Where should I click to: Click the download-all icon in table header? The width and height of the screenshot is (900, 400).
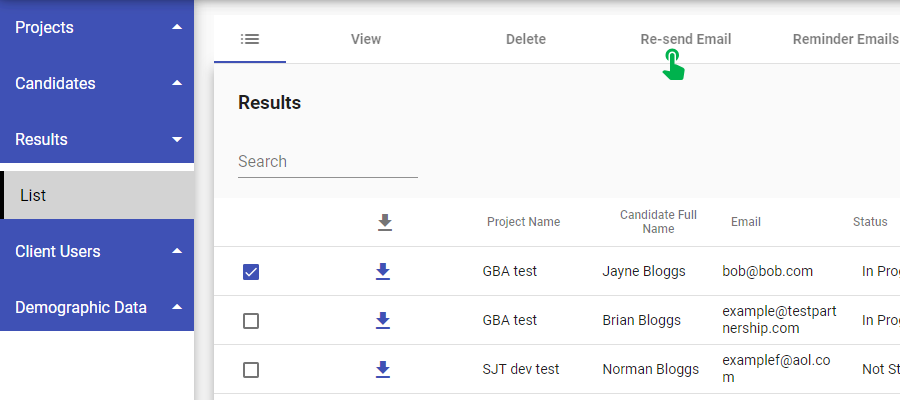384,222
